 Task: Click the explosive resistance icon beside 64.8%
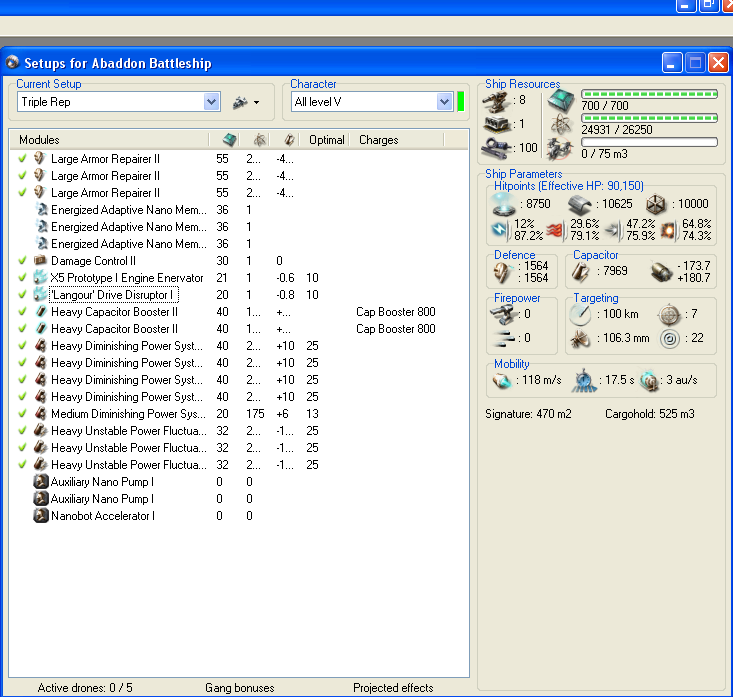(668, 230)
